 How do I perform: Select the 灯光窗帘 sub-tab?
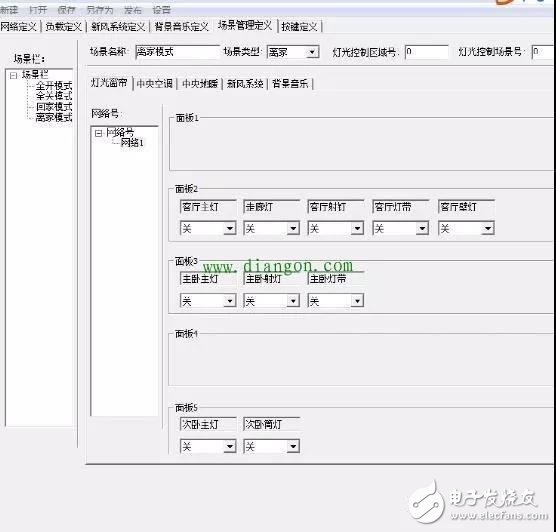(x=109, y=83)
